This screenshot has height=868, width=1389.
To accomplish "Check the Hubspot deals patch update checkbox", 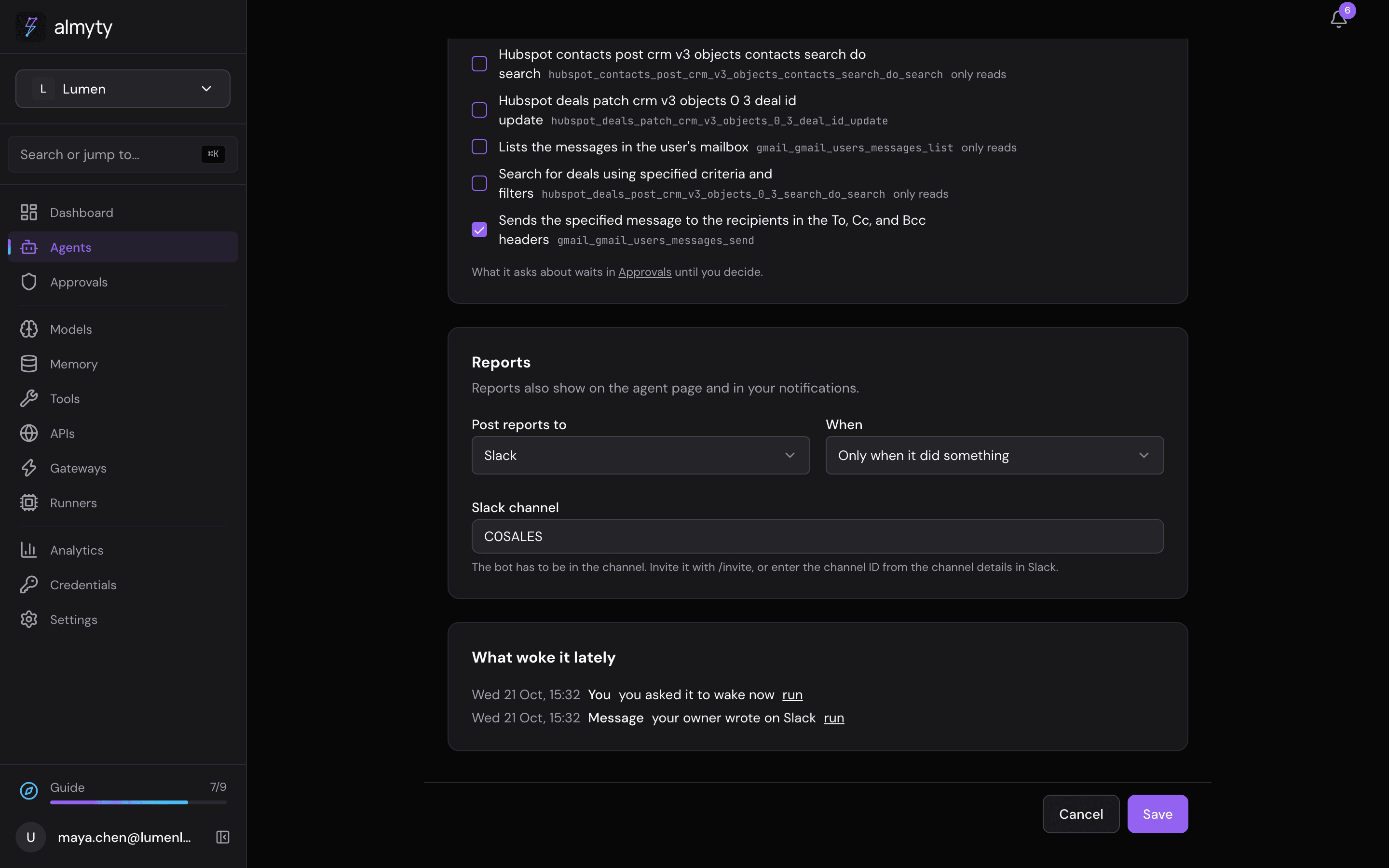I will click(479, 109).
